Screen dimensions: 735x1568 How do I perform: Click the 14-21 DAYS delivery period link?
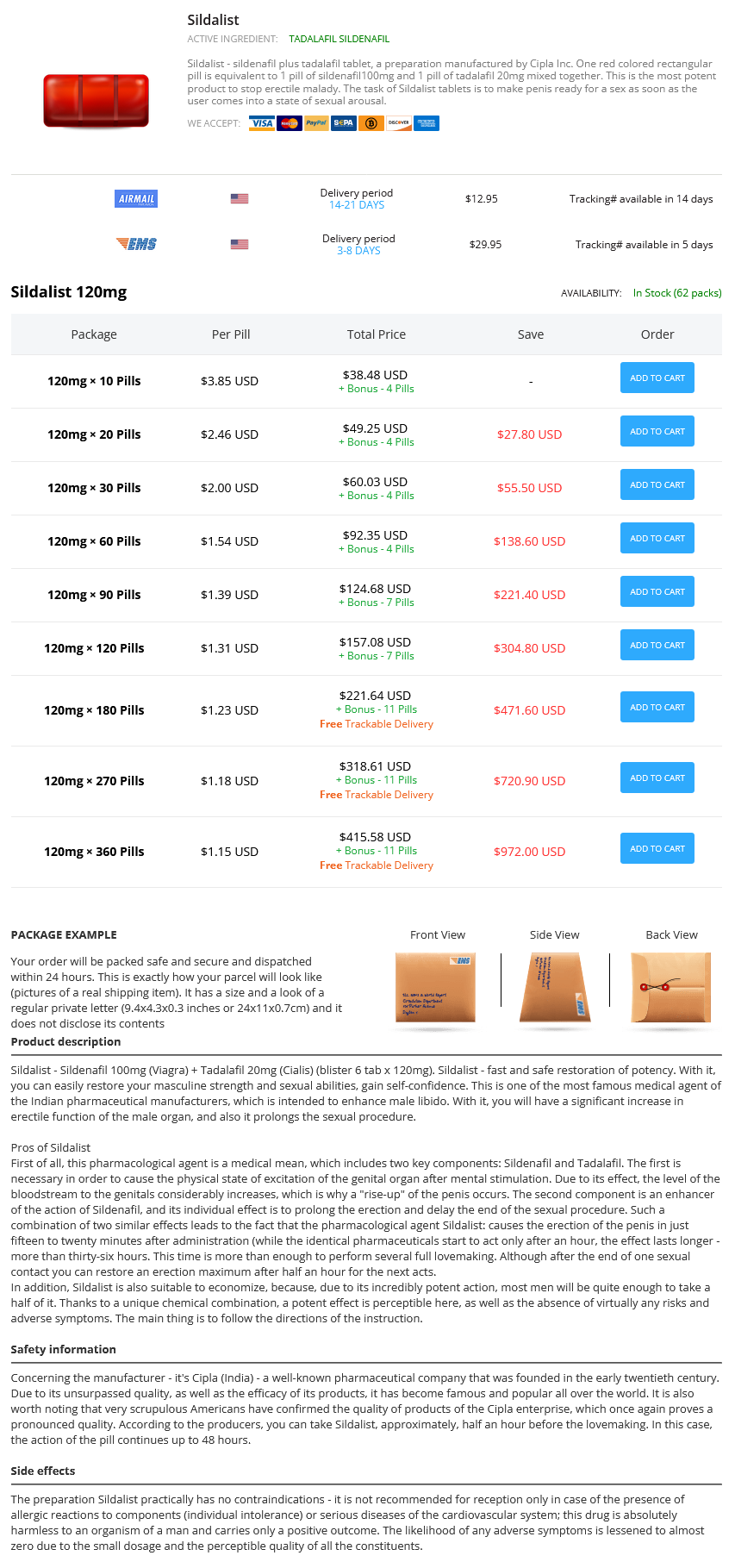point(357,205)
